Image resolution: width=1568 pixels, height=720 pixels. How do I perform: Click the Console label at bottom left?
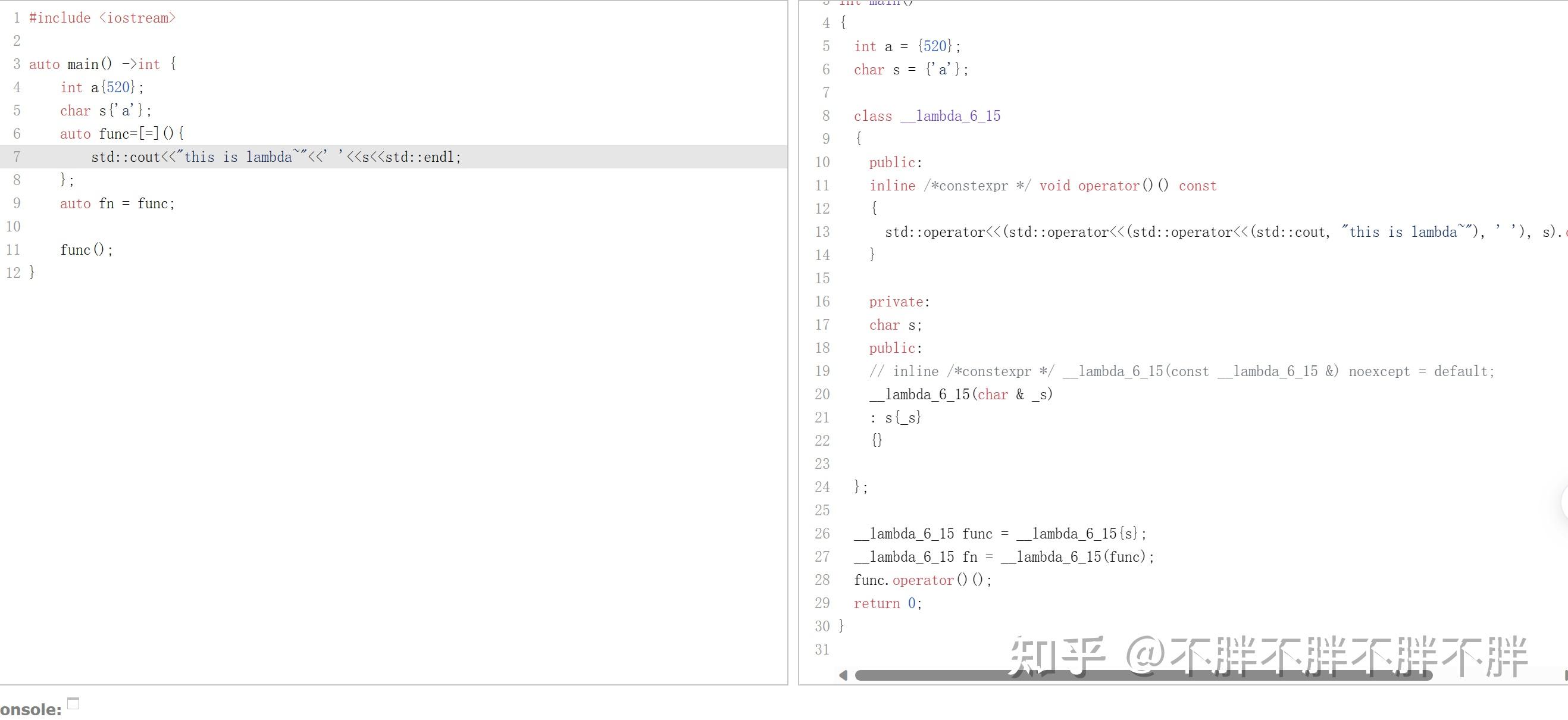point(30,710)
